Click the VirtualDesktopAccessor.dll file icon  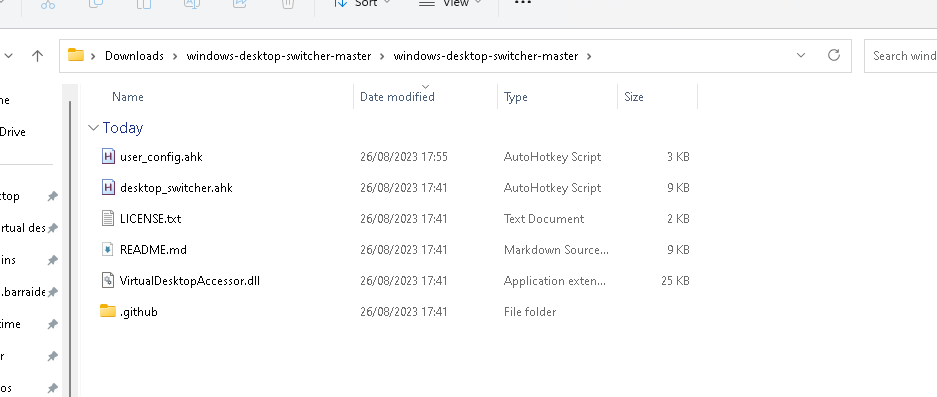pyautogui.click(x=108, y=280)
